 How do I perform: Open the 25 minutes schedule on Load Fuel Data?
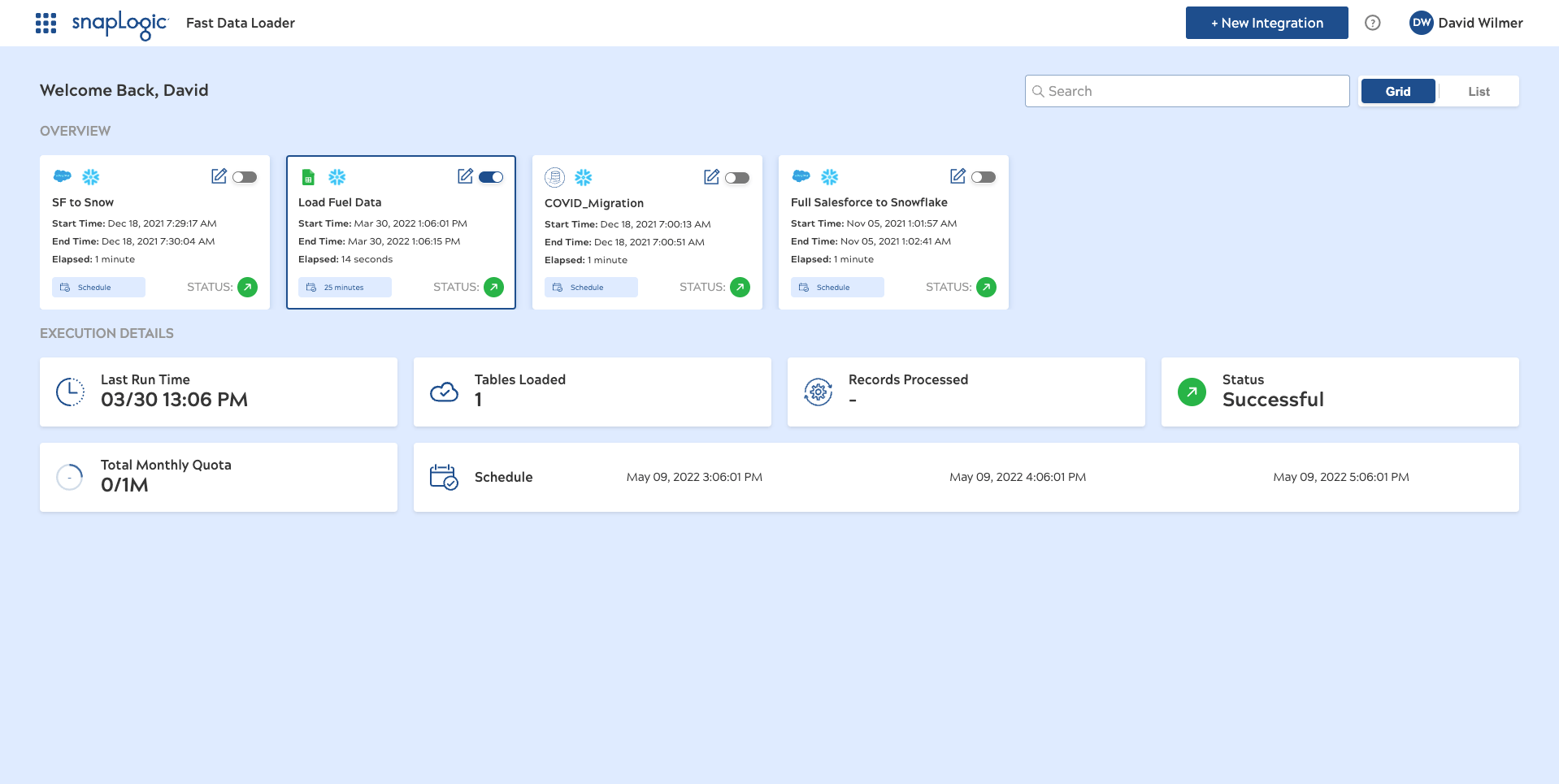tap(345, 288)
